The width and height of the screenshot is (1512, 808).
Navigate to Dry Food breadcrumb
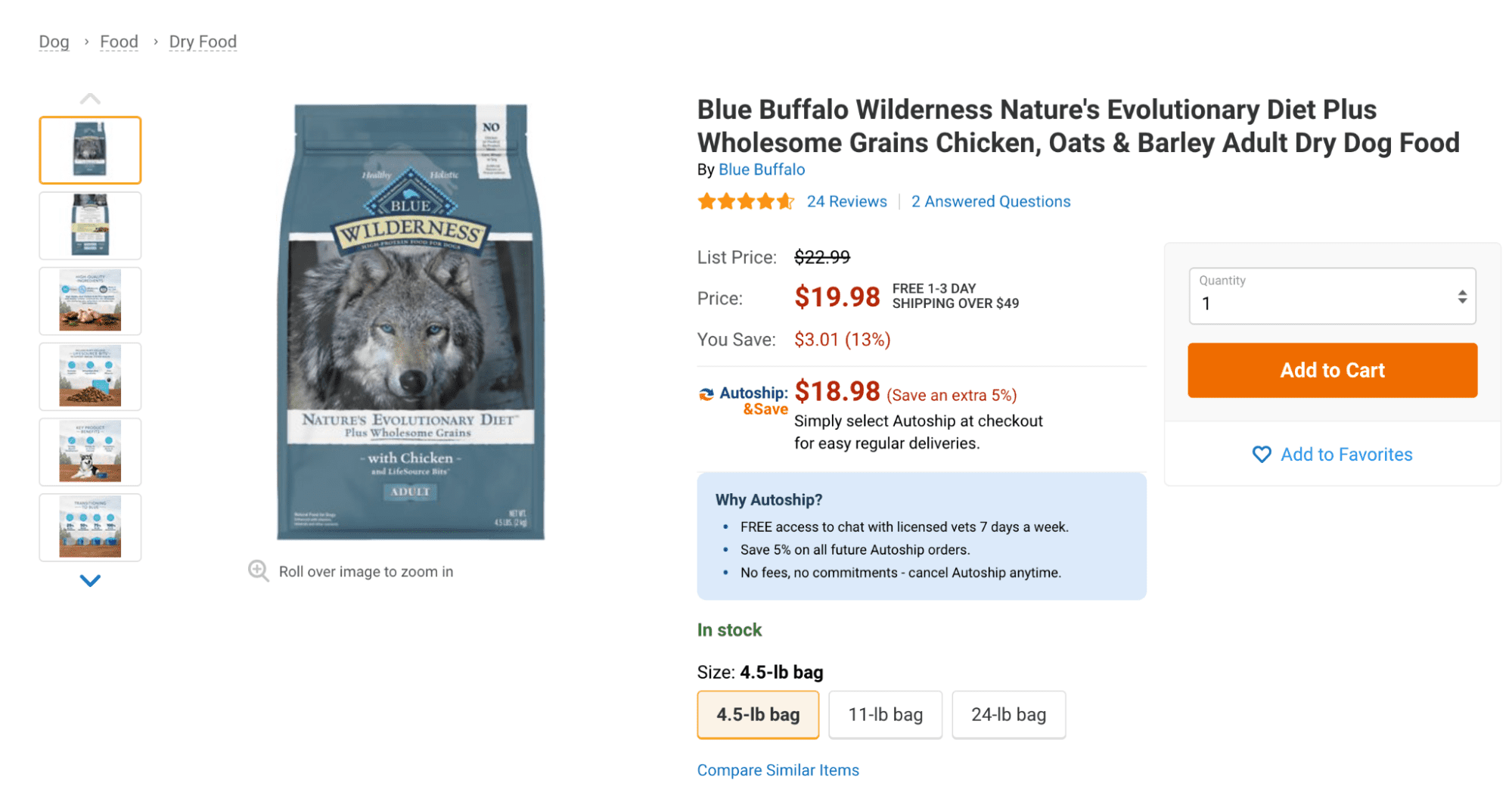tap(203, 42)
